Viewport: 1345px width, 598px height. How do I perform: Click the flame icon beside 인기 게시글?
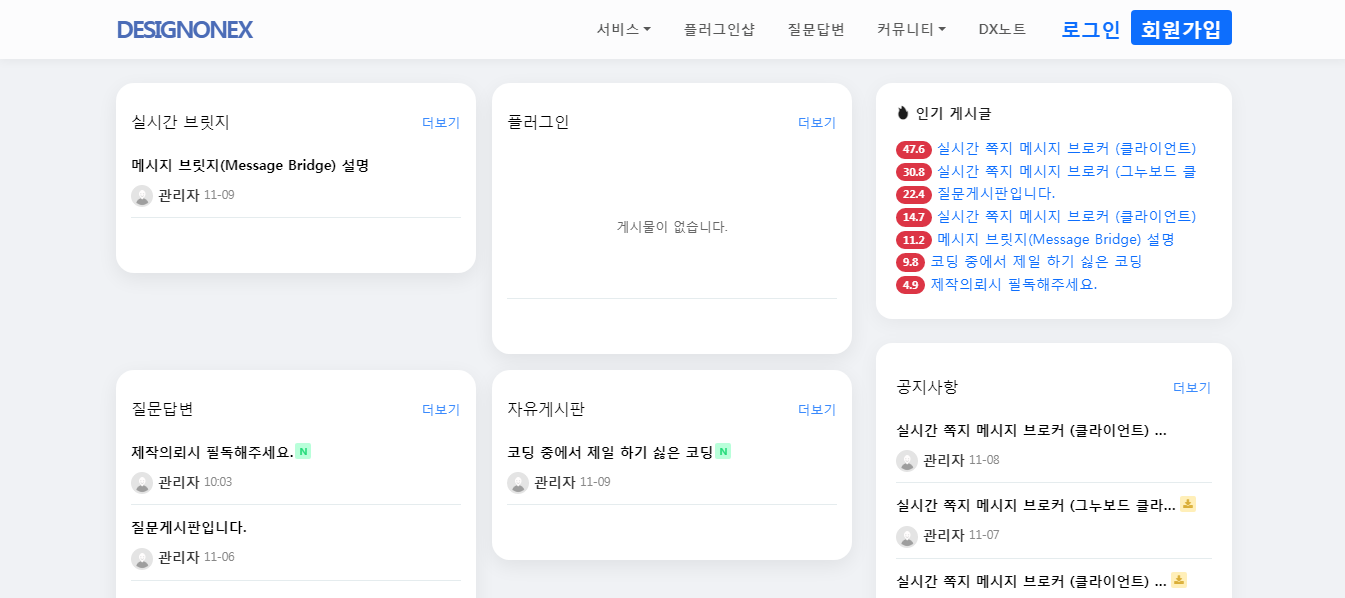(903, 113)
